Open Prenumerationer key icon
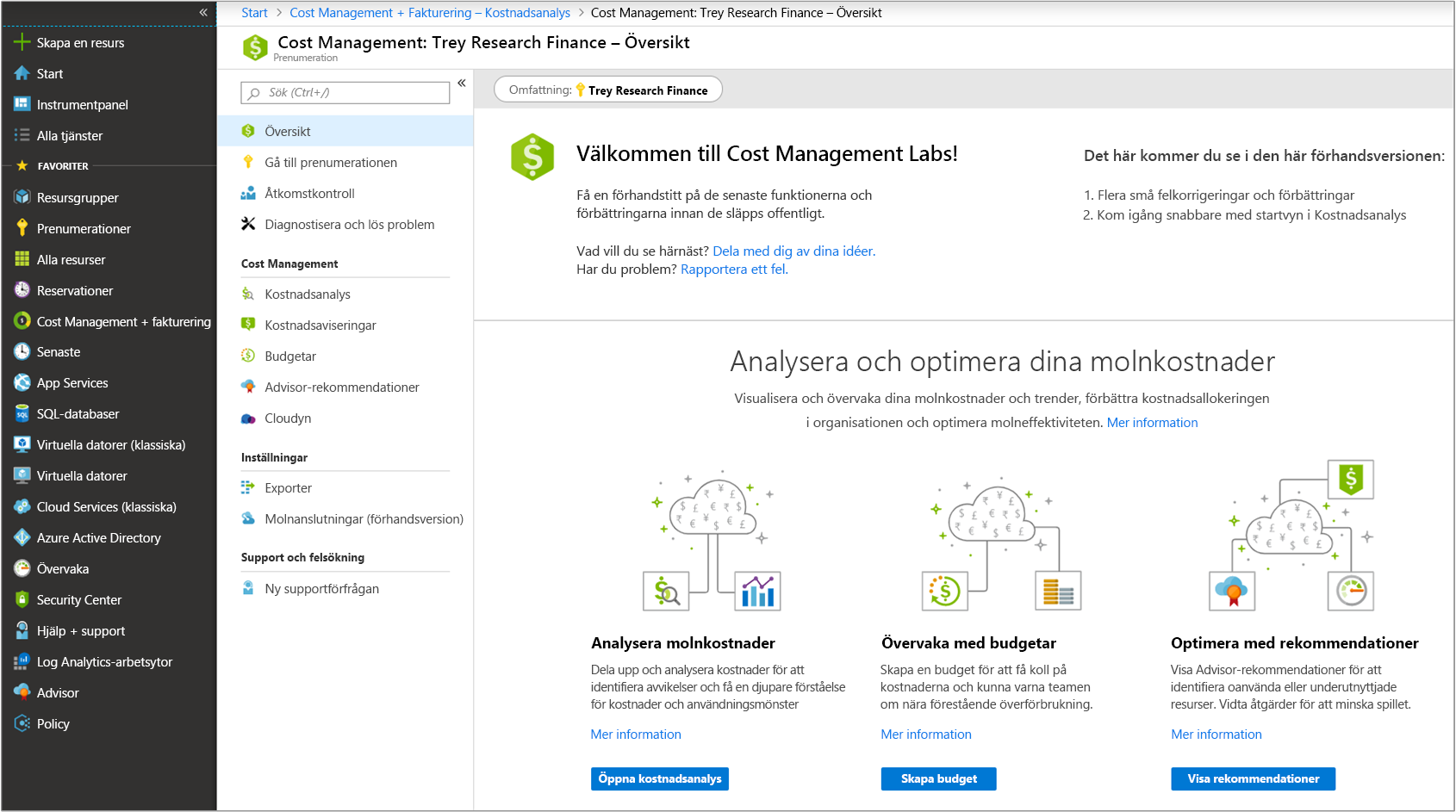This screenshot has height=812, width=1456. tap(22, 228)
